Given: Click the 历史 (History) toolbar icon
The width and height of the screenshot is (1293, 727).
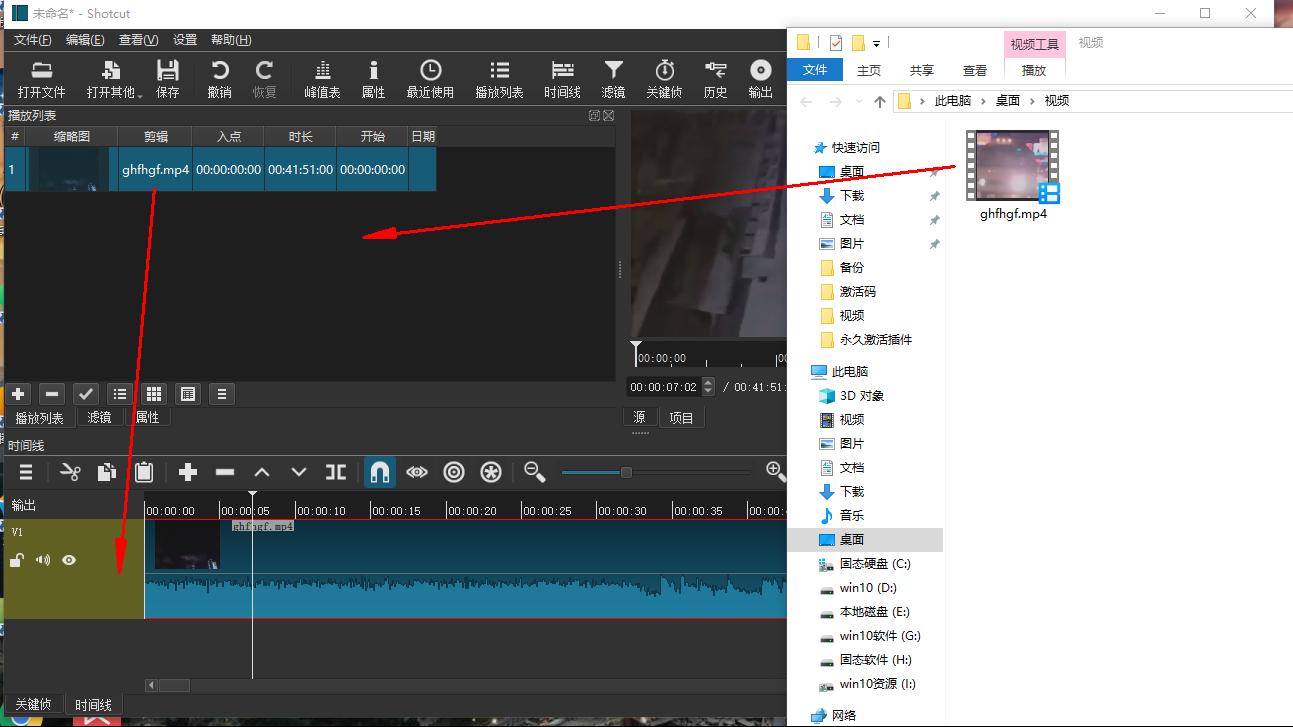Looking at the screenshot, I should coord(714,78).
